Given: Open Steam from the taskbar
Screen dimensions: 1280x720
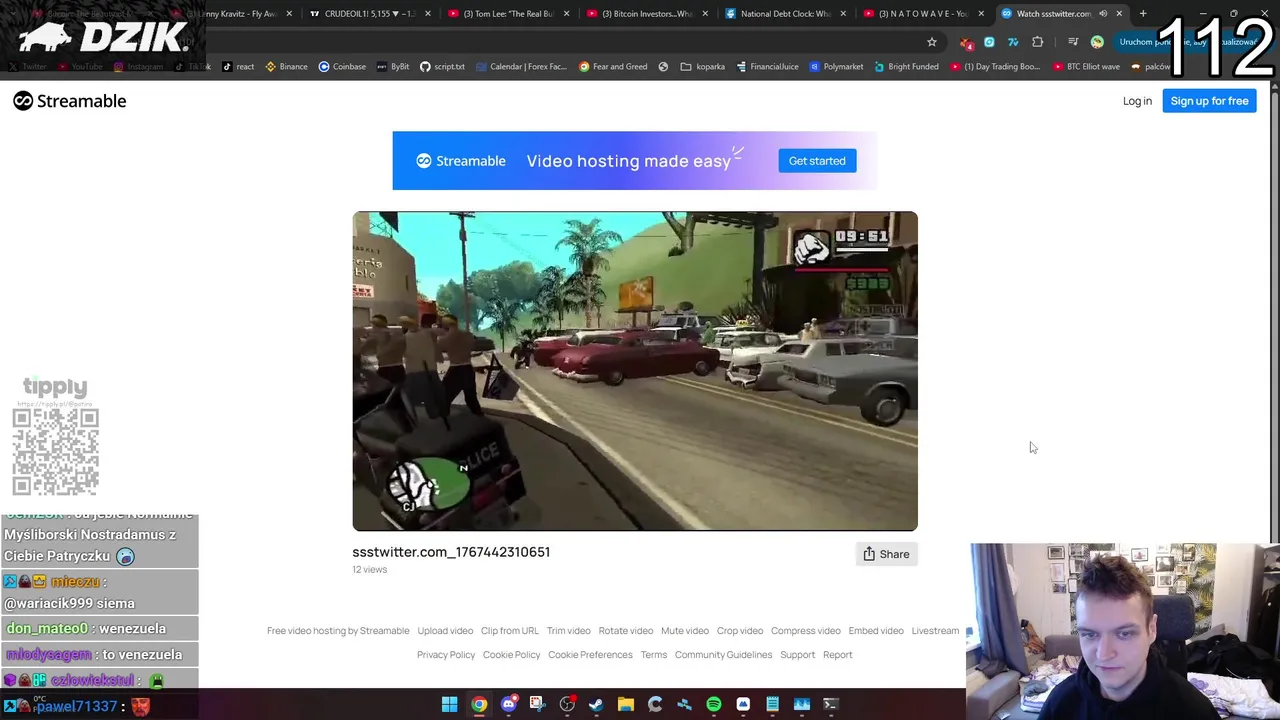Looking at the screenshot, I should point(596,704).
